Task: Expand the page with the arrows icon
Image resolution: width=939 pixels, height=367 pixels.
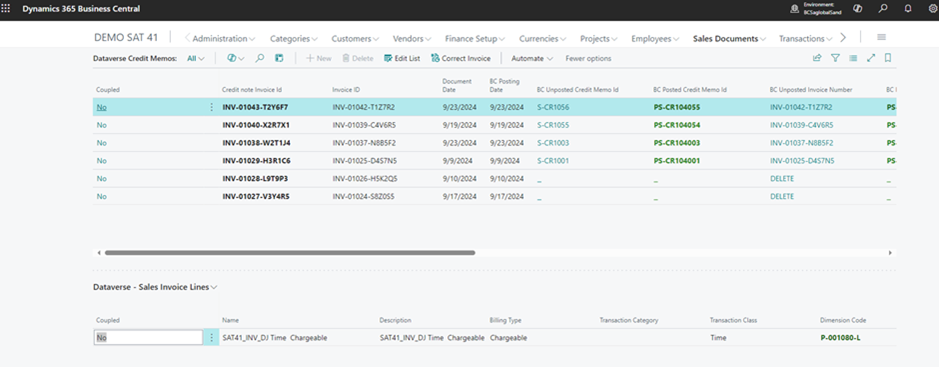Action: click(871, 58)
